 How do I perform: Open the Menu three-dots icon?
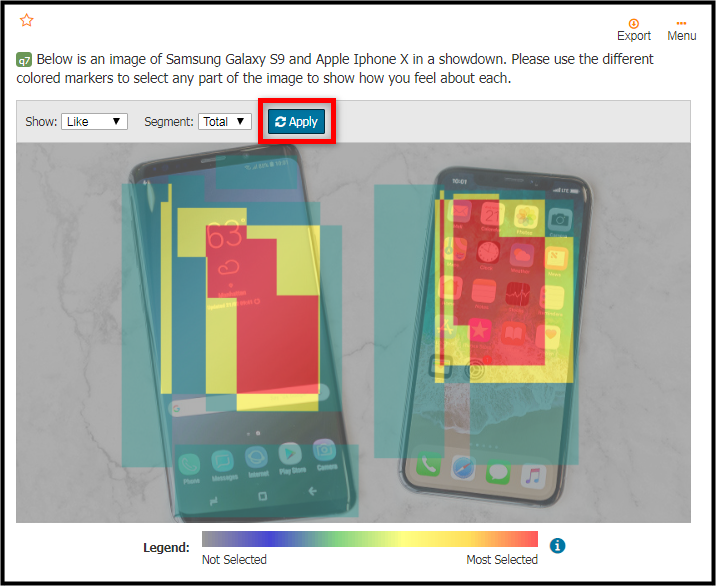[681, 23]
